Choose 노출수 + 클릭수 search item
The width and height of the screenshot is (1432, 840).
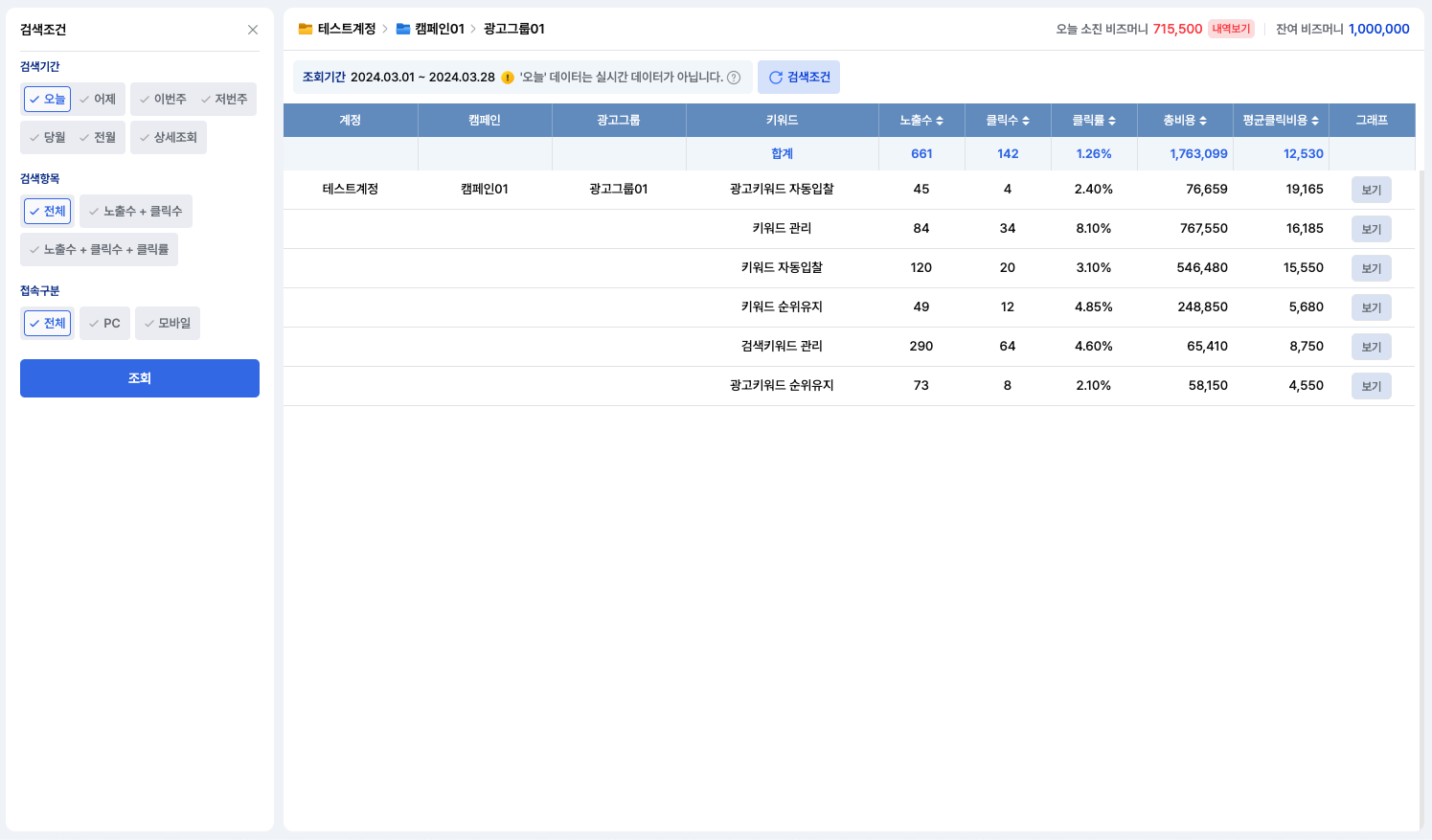tap(136, 211)
